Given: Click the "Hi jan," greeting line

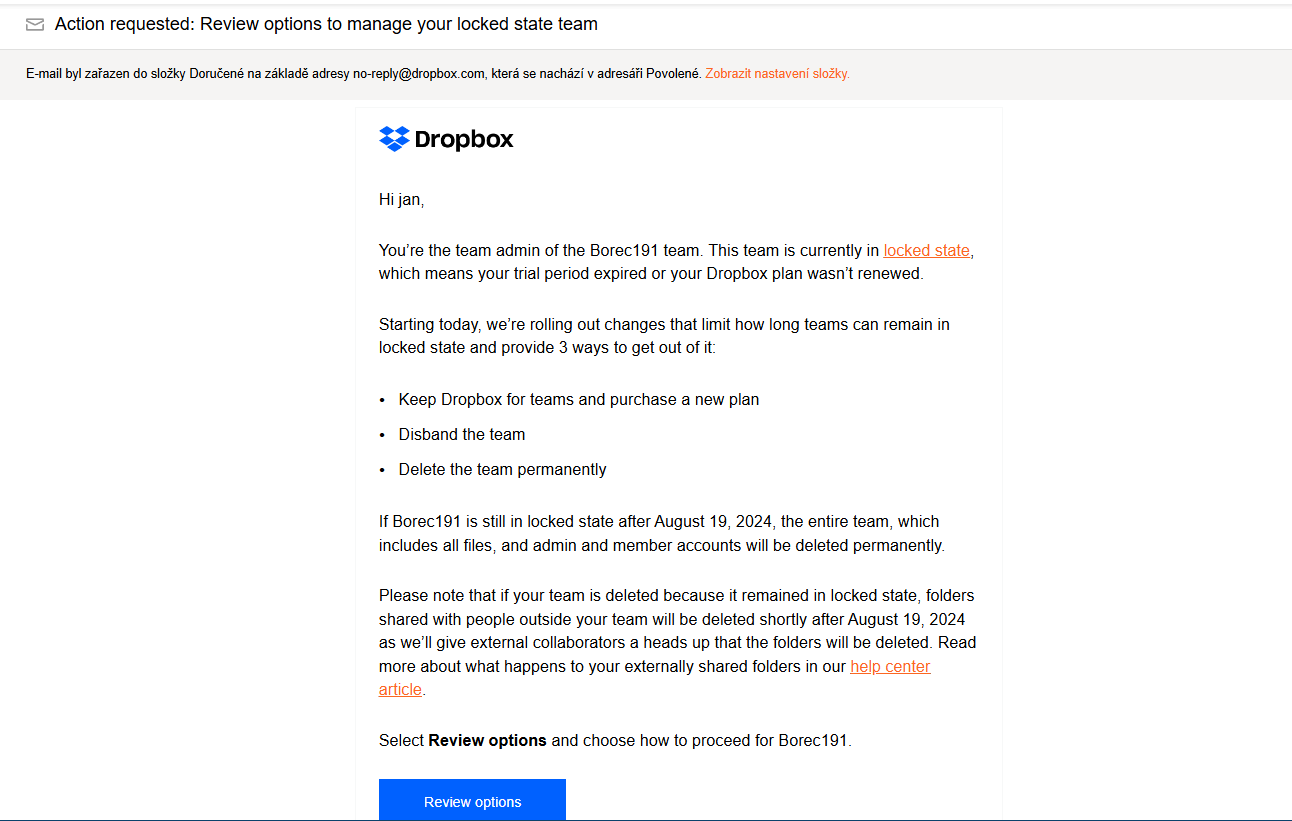Looking at the screenshot, I should [x=401, y=200].
